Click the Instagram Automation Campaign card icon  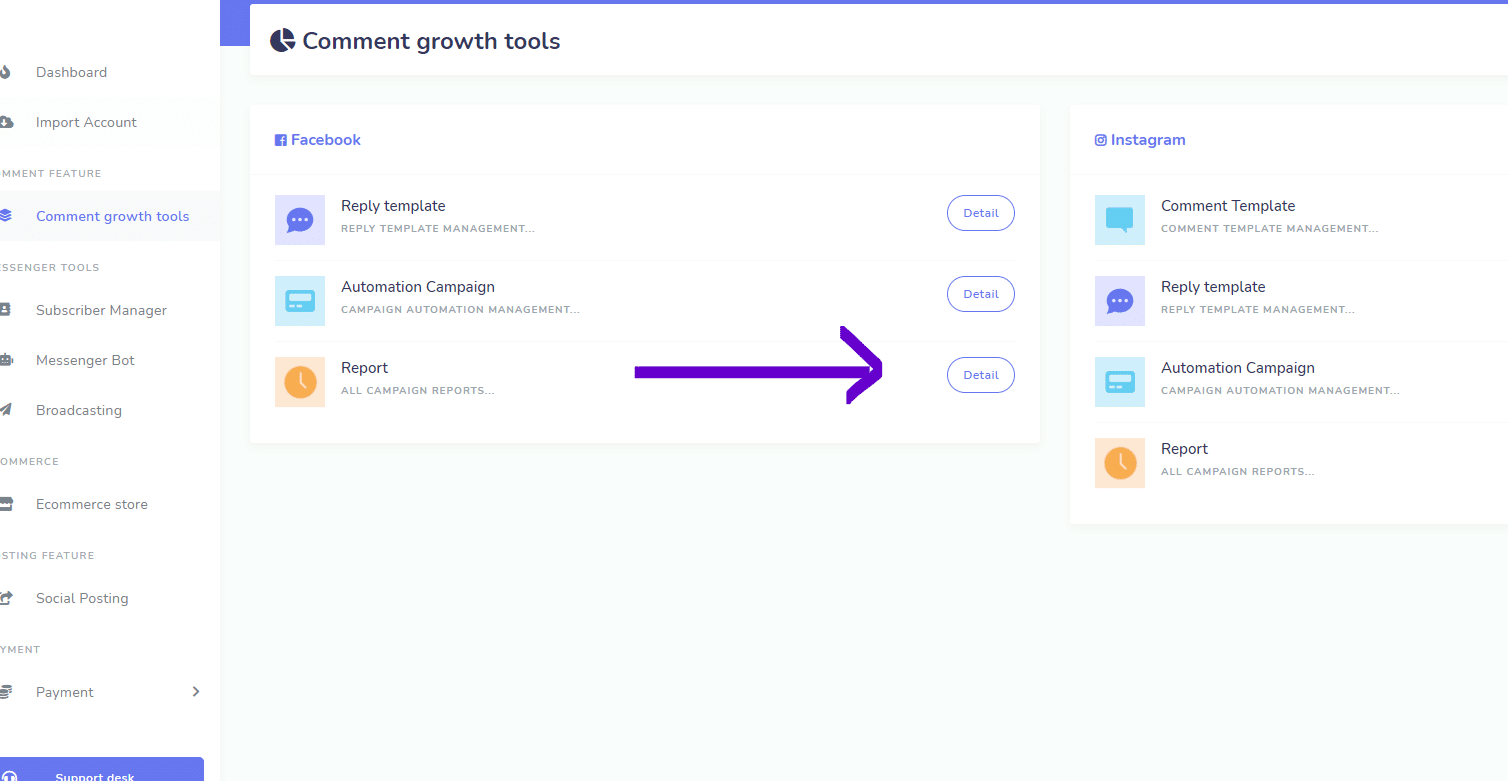click(1120, 382)
